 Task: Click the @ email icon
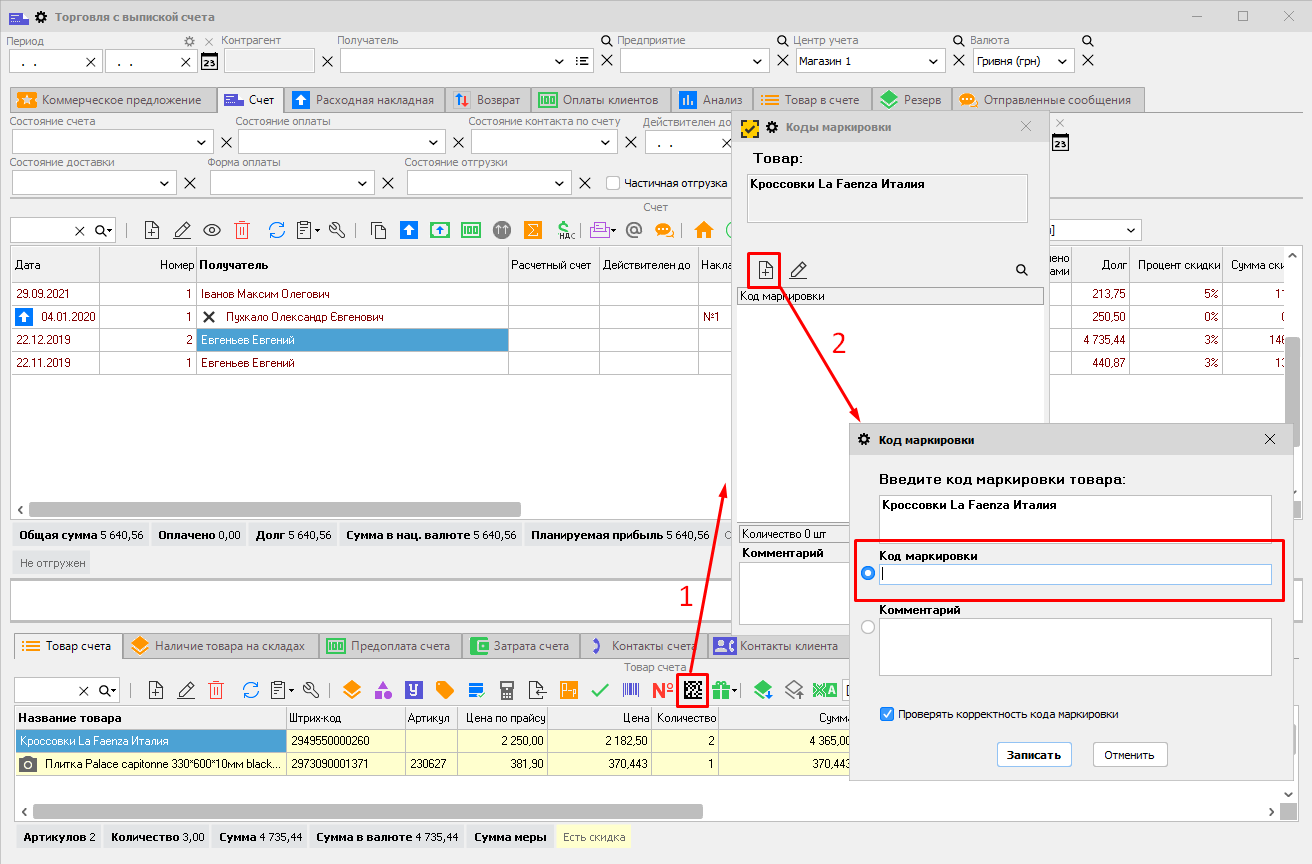click(633, 230)
